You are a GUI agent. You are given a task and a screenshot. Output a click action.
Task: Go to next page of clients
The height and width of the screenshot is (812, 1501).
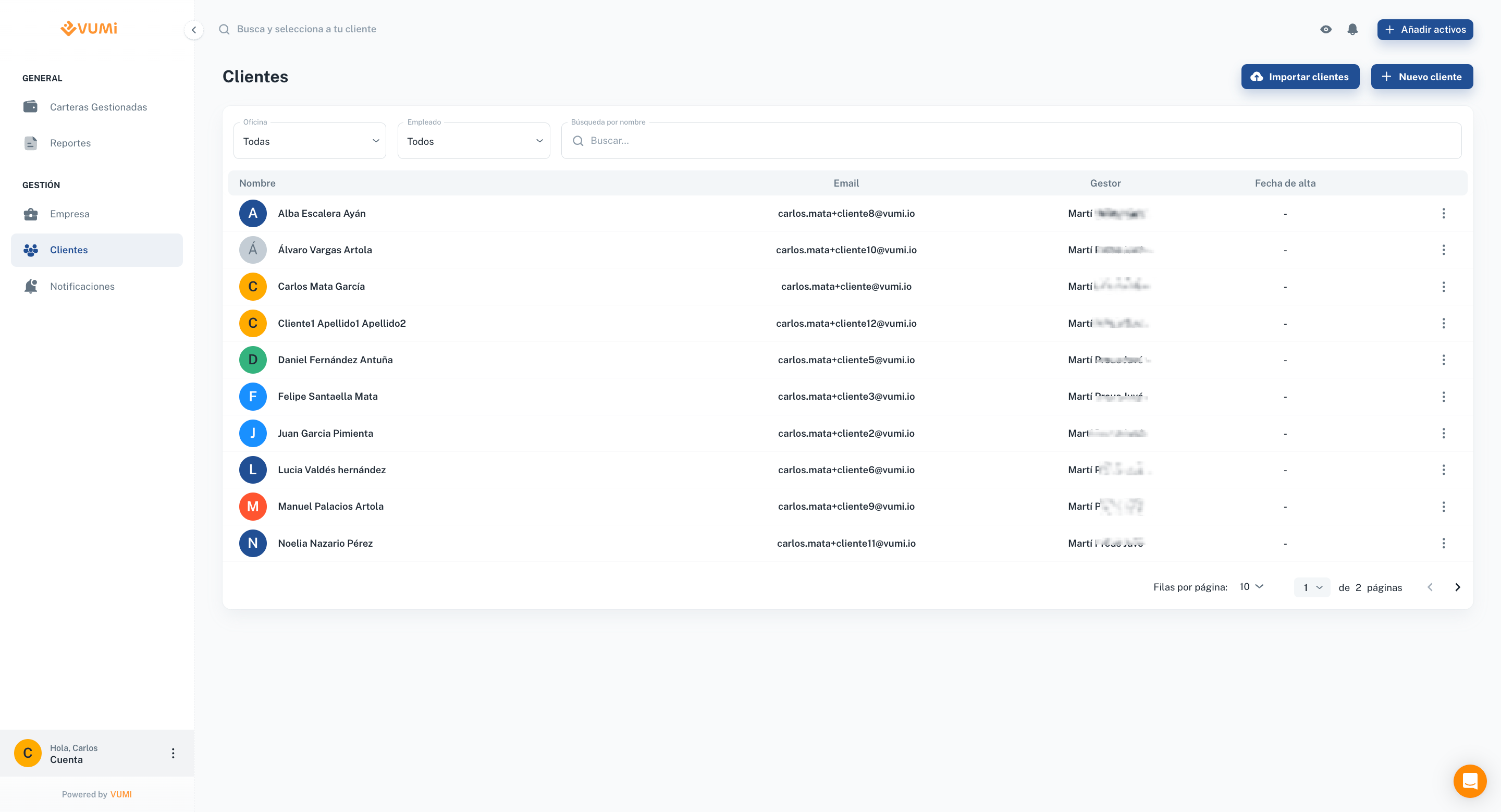pyautogui.click(x=1457, y=587)
